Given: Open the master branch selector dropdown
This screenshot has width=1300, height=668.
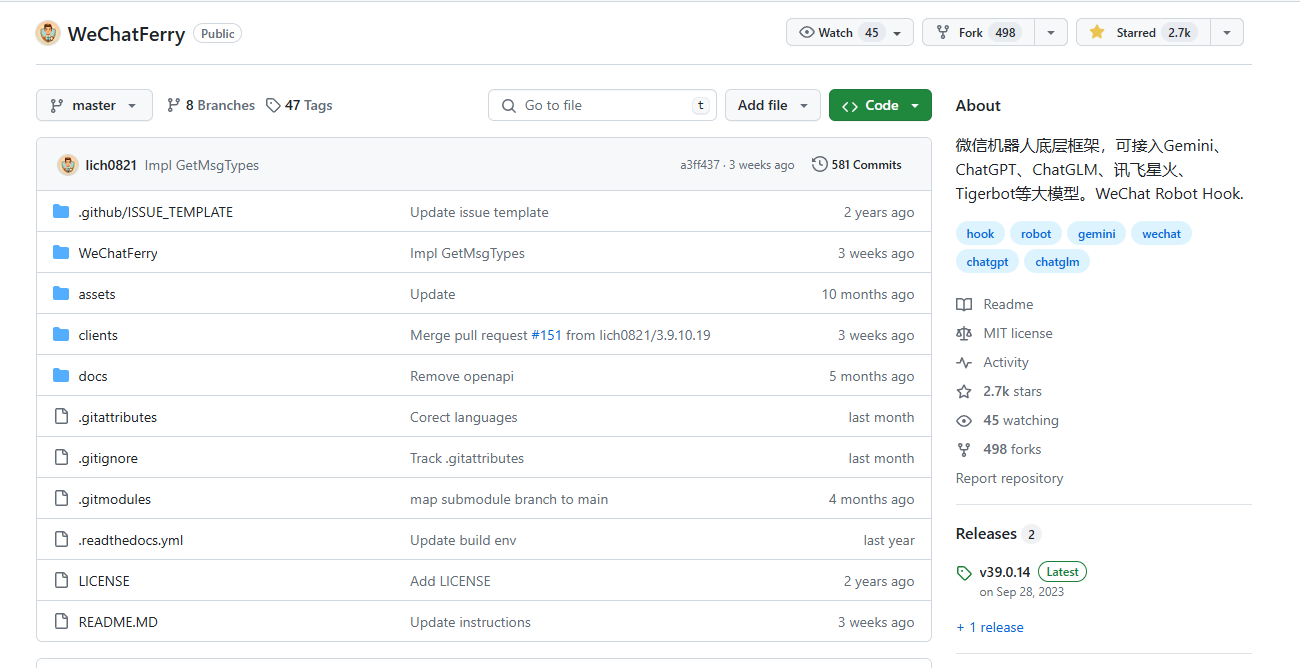Looking at the screenshot, I should coord(94,105).
